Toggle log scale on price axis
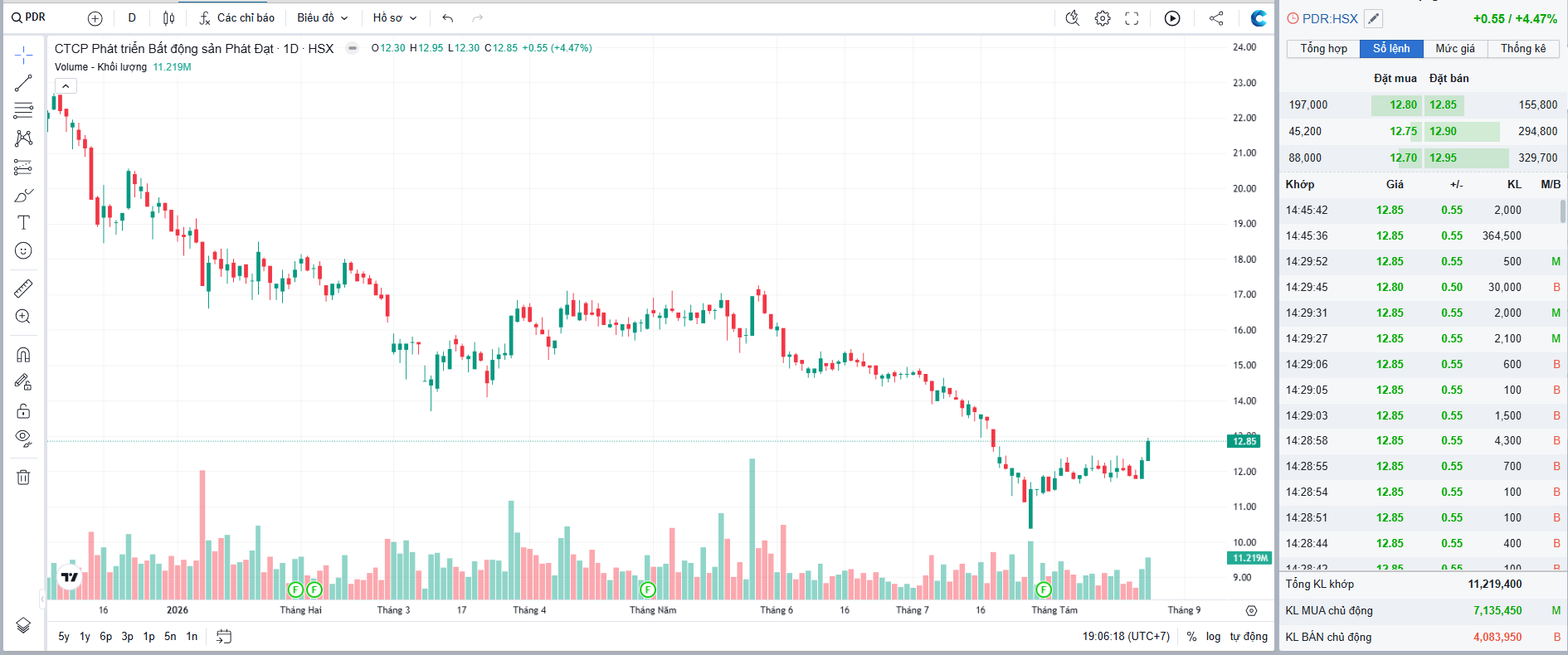The width and height of the screenshot is (1568, 655). [x=1213, y=637]
